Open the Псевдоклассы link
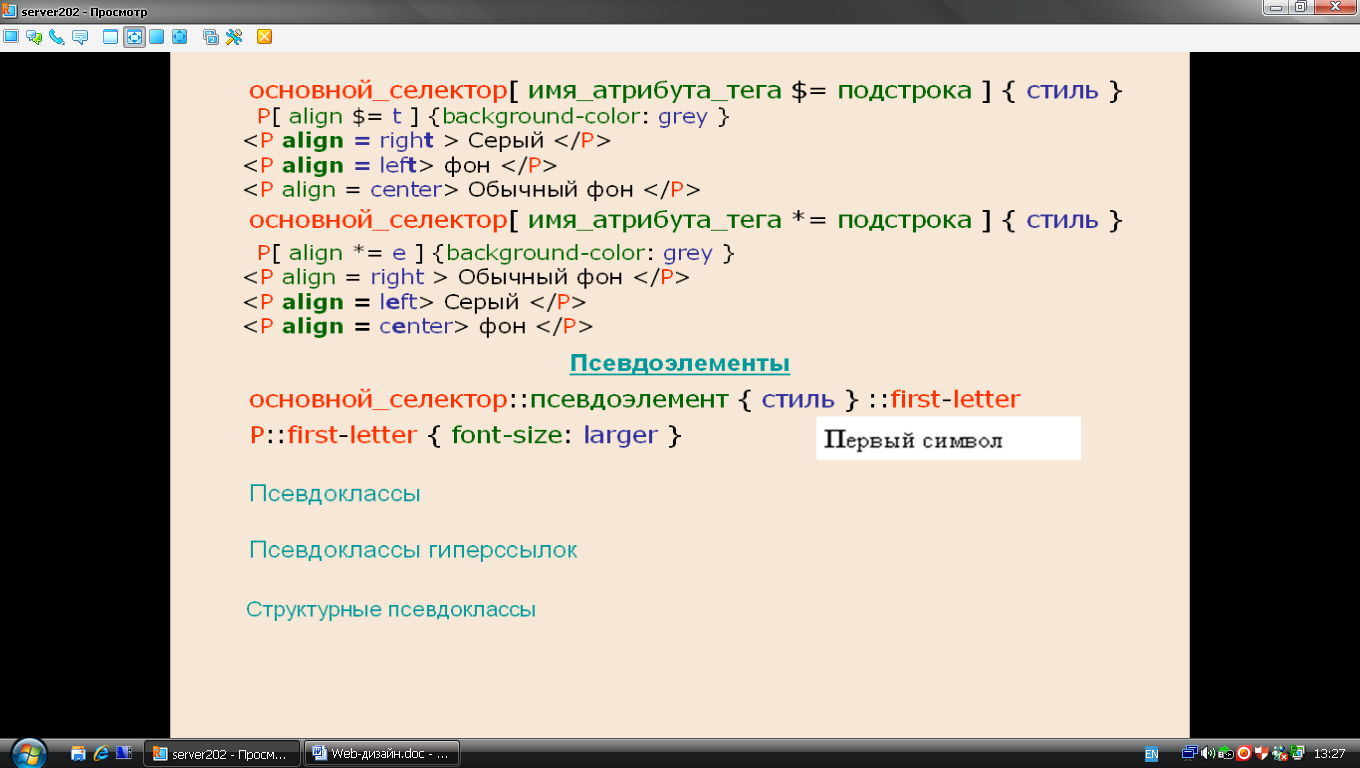 point(335,493)
